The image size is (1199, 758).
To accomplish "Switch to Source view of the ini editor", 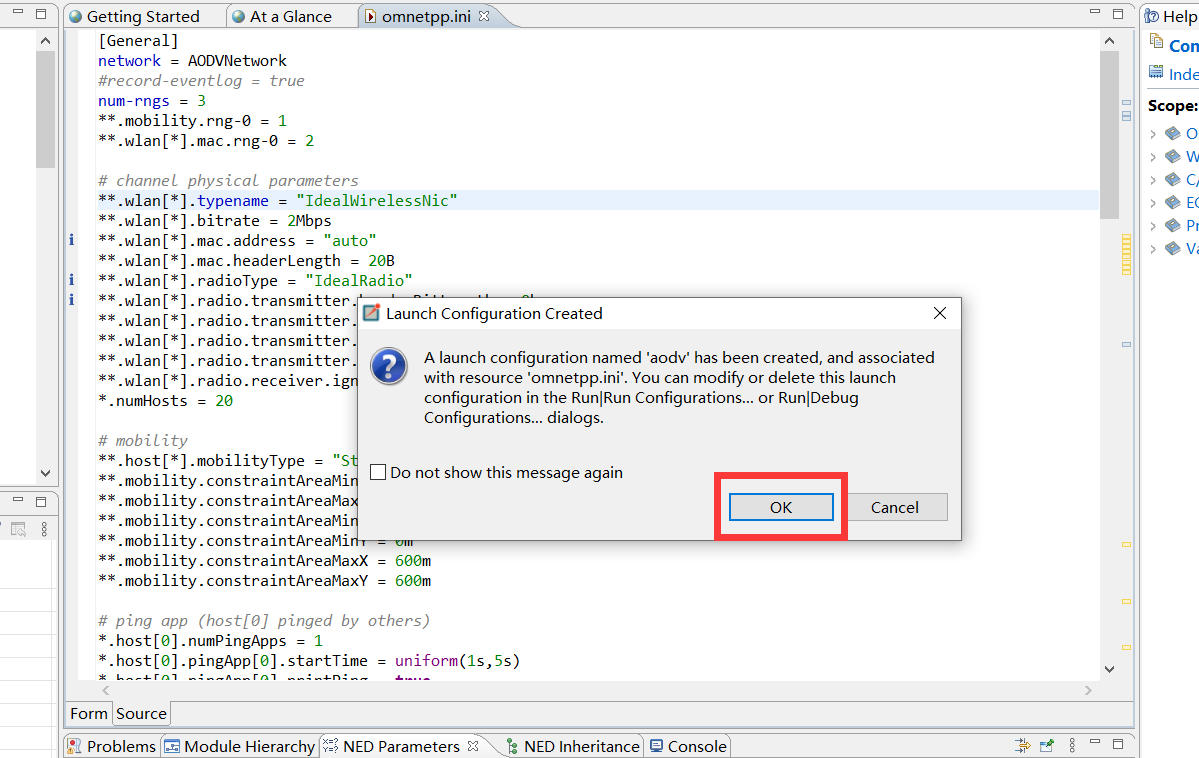I will pyautogui.click(x=141, y=714).
